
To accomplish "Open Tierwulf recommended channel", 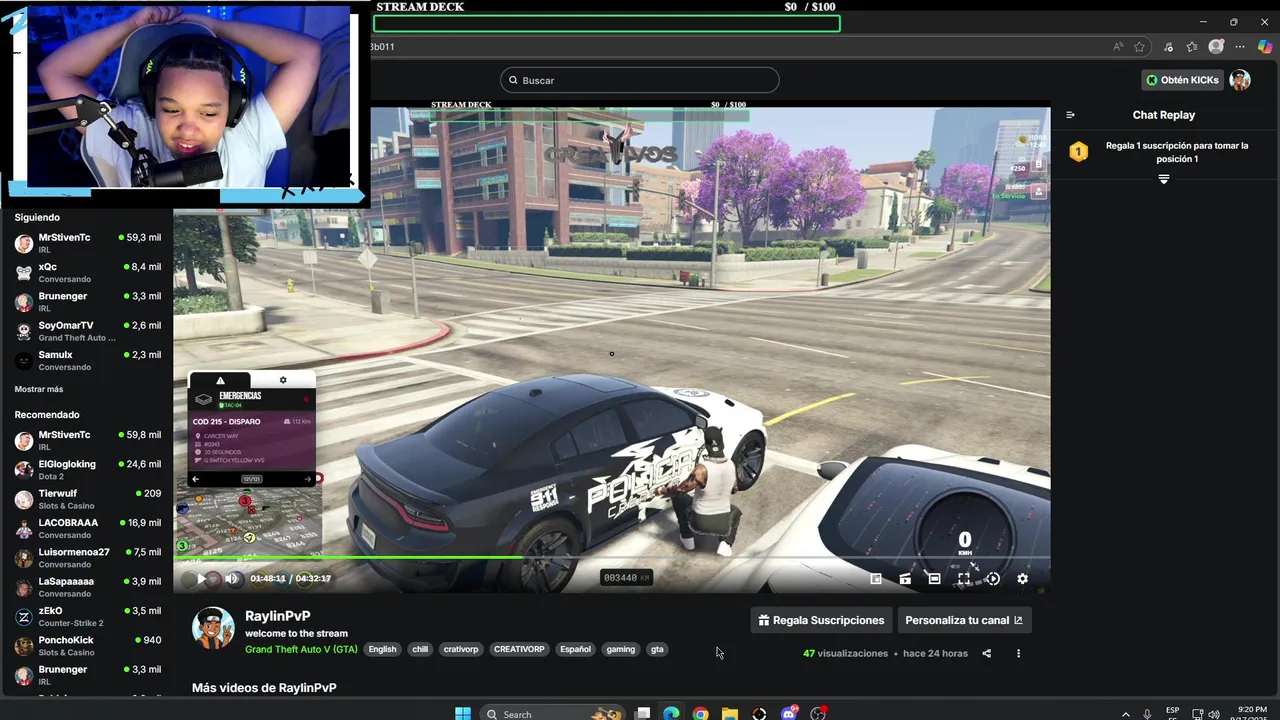I will [88, 499].
